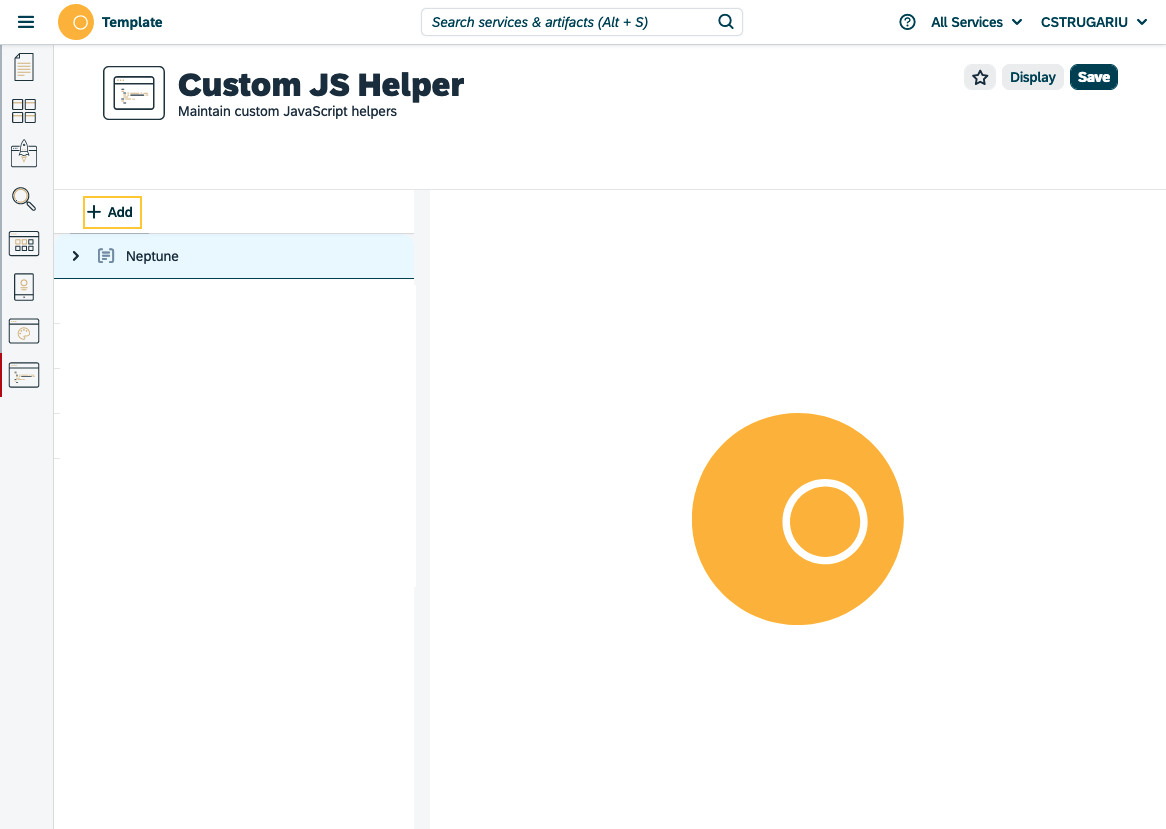Open the All Services dropdown
The height and width of the screenshot is (829, 1166).
975,21
